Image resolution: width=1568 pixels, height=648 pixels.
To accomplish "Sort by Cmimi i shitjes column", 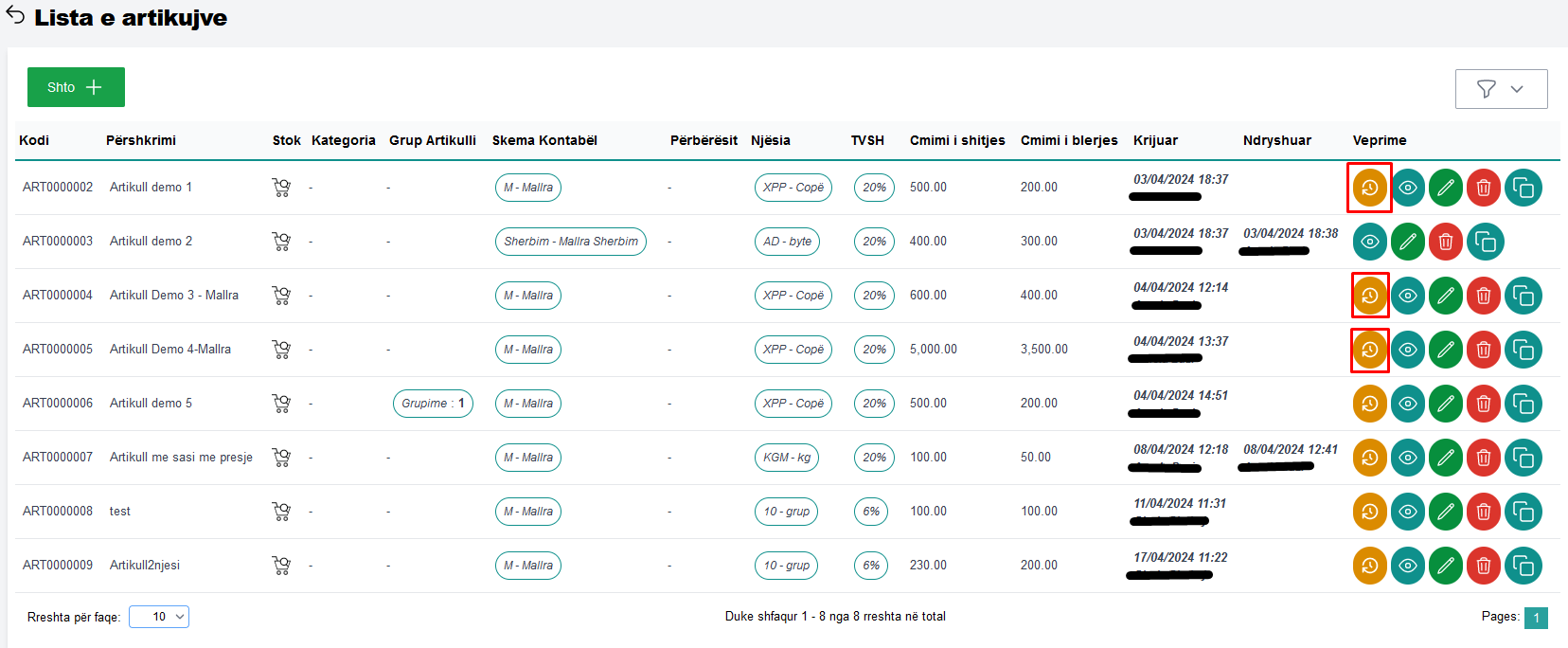I will 956,140.
